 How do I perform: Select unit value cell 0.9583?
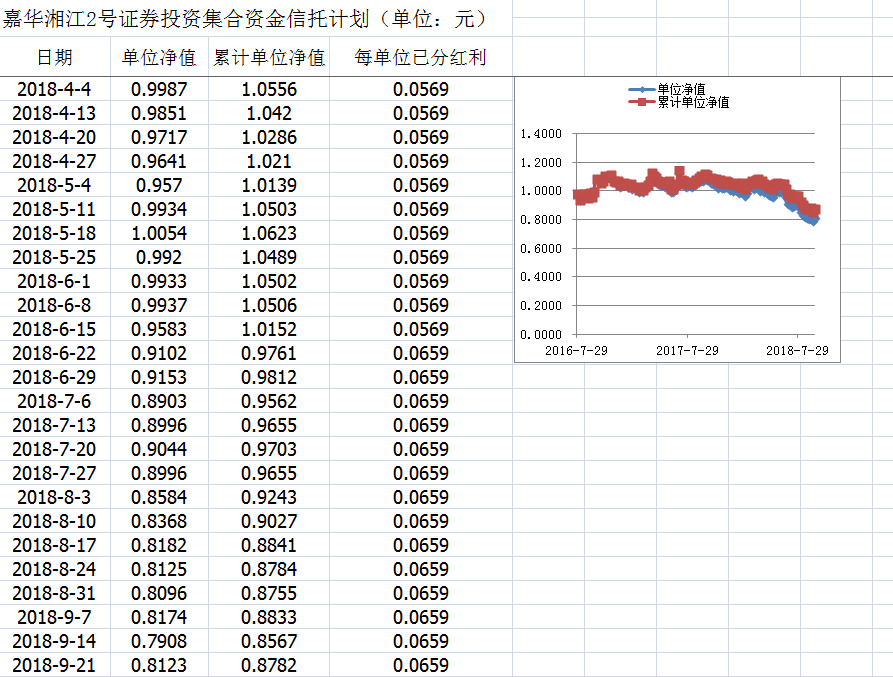tap(159, 329)
